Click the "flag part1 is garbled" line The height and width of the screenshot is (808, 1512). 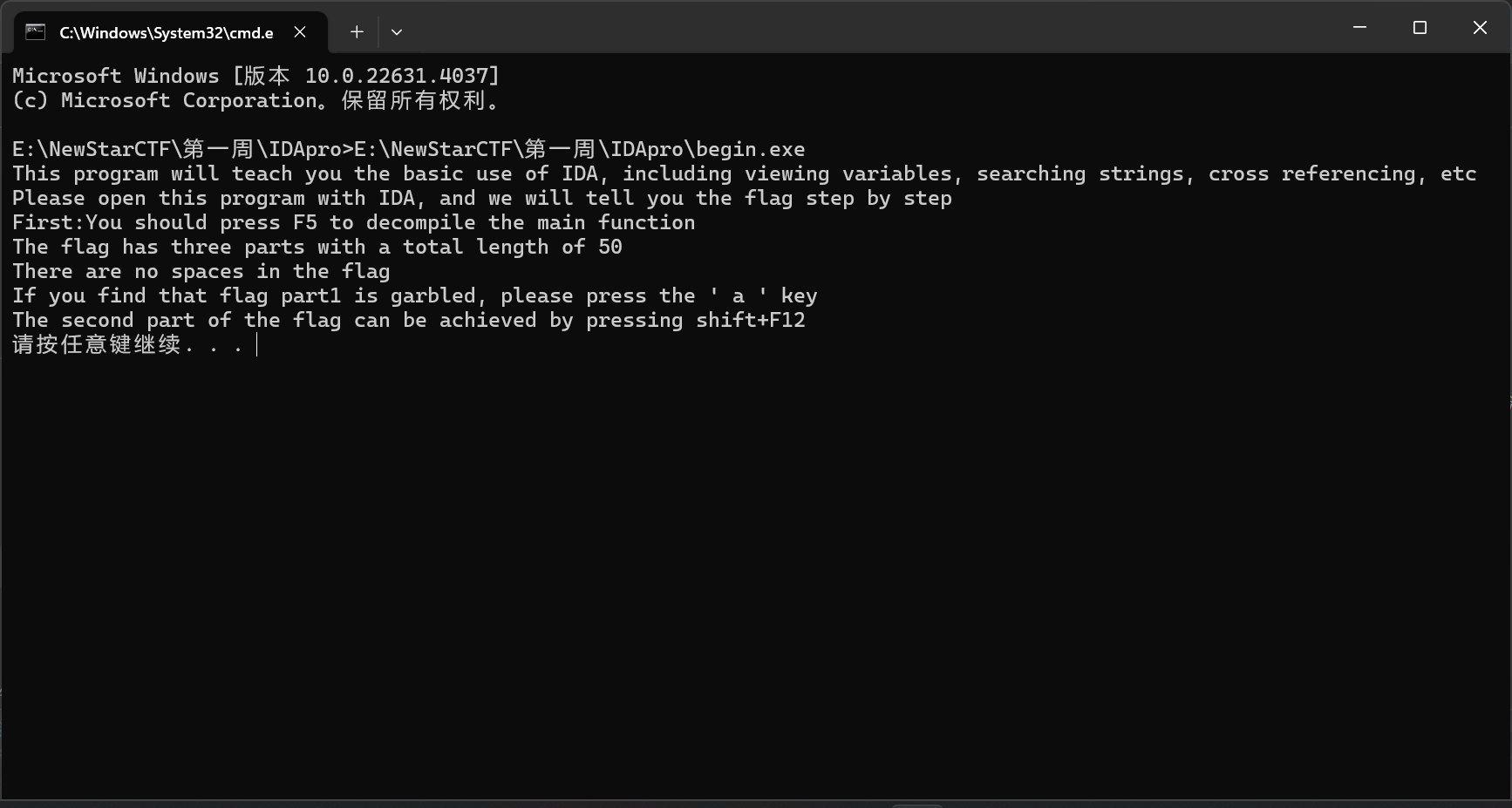tap(414, 295)
